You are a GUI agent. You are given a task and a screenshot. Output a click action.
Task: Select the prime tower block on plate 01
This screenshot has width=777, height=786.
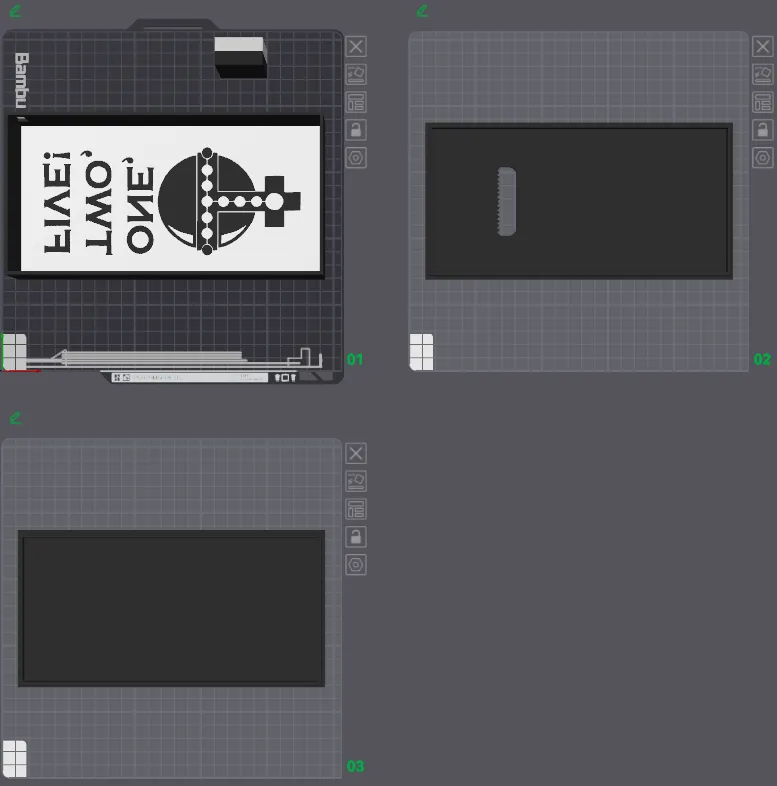[x=241, y=57]
